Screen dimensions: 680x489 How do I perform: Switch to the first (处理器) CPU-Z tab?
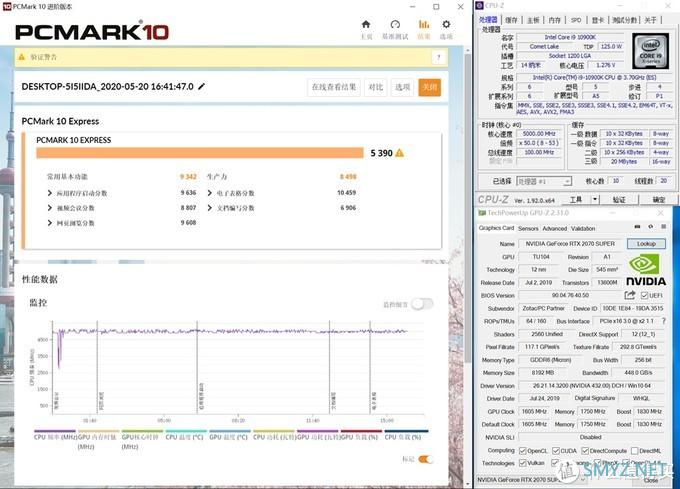[488, 20]
